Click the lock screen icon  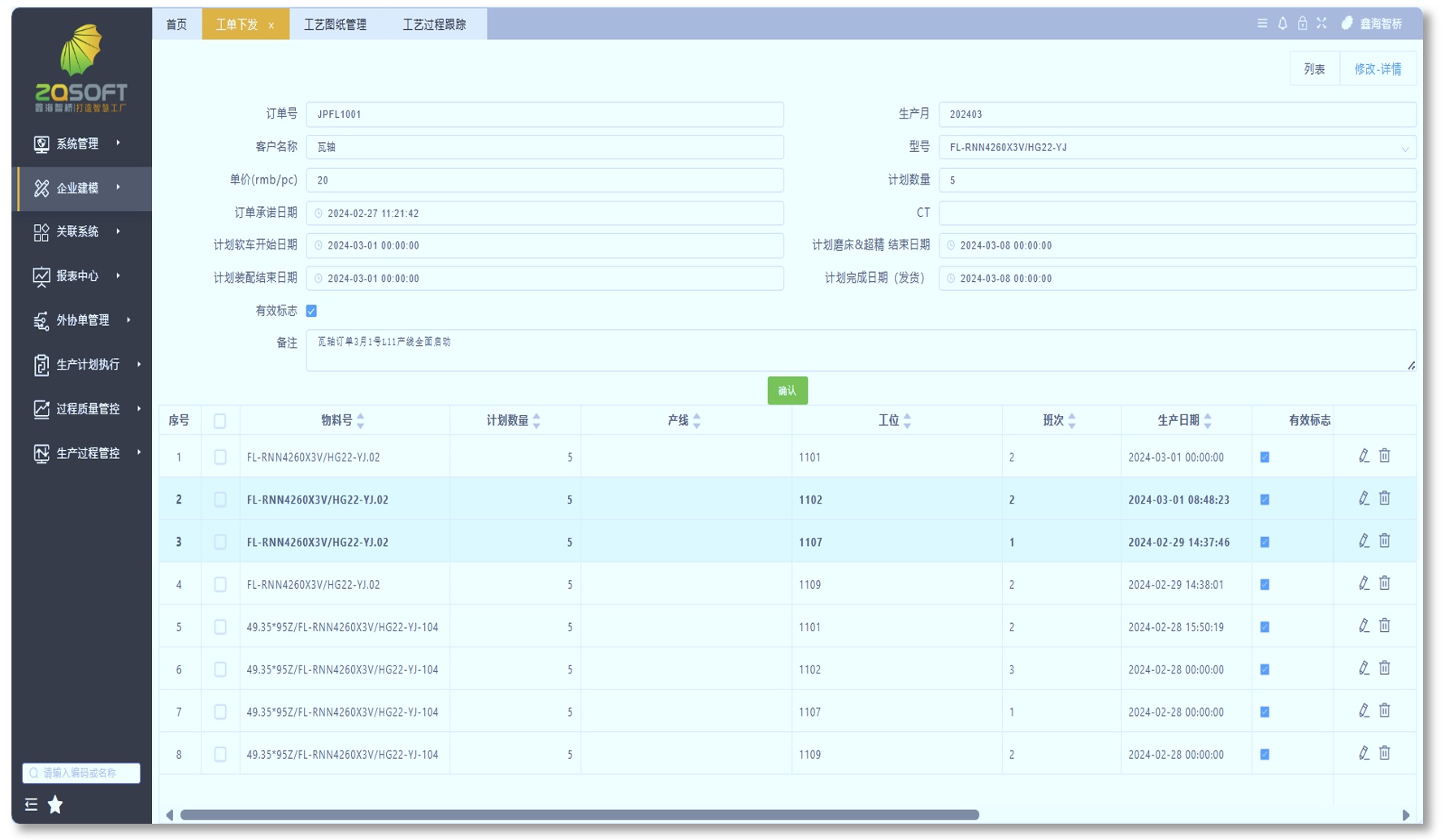click(1302, 24)
